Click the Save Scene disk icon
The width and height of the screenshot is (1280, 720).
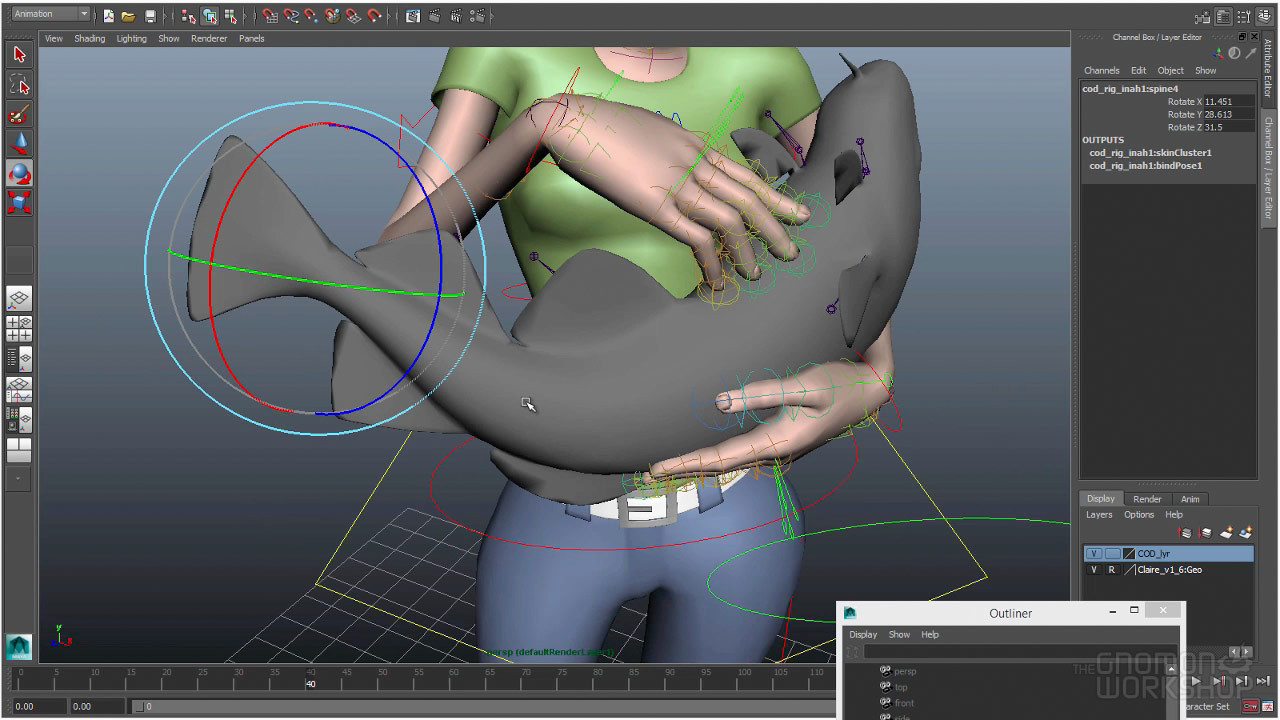coord(150,16)
